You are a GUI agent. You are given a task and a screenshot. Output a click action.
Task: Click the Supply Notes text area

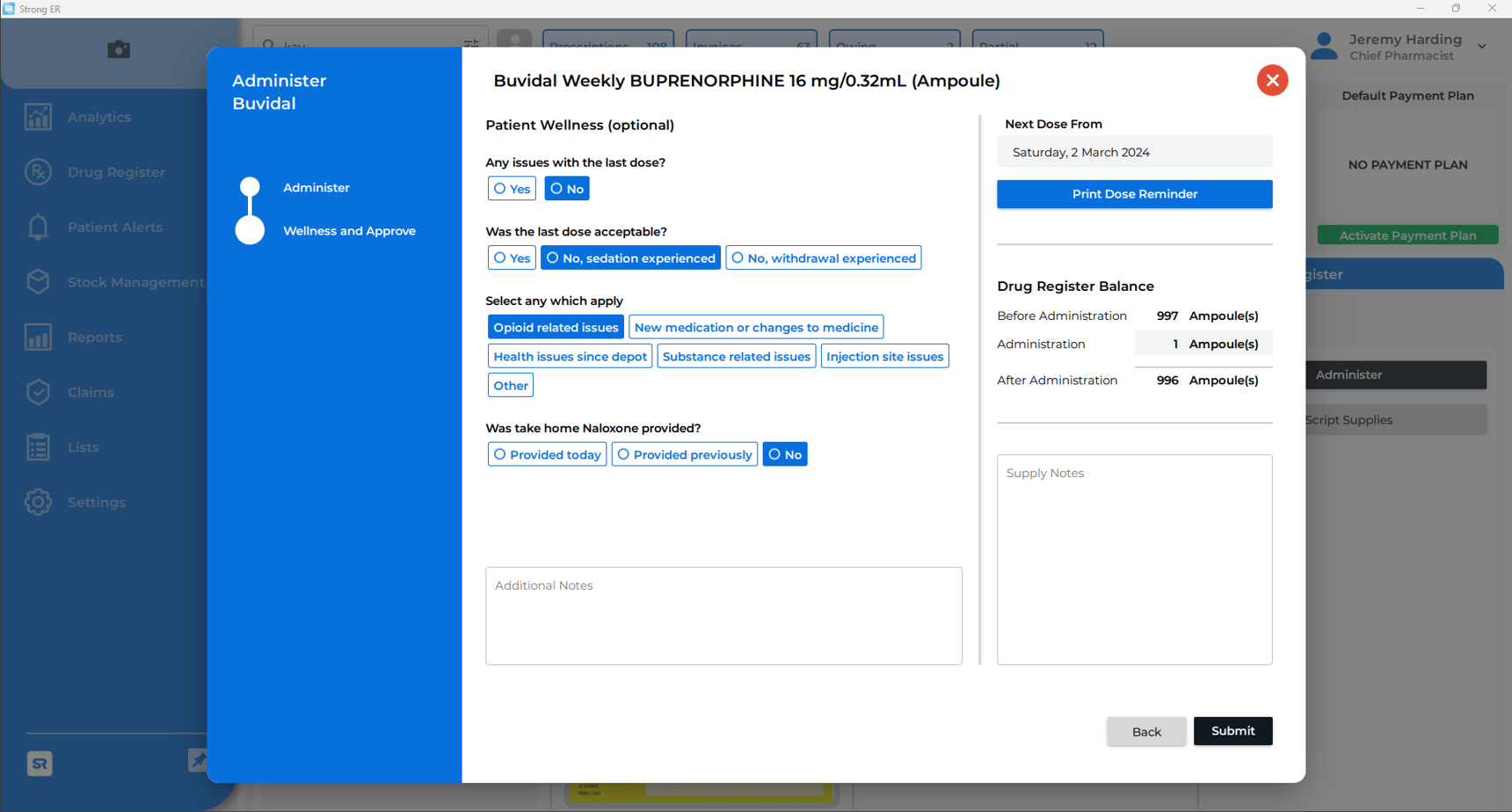click(1134, 560)
